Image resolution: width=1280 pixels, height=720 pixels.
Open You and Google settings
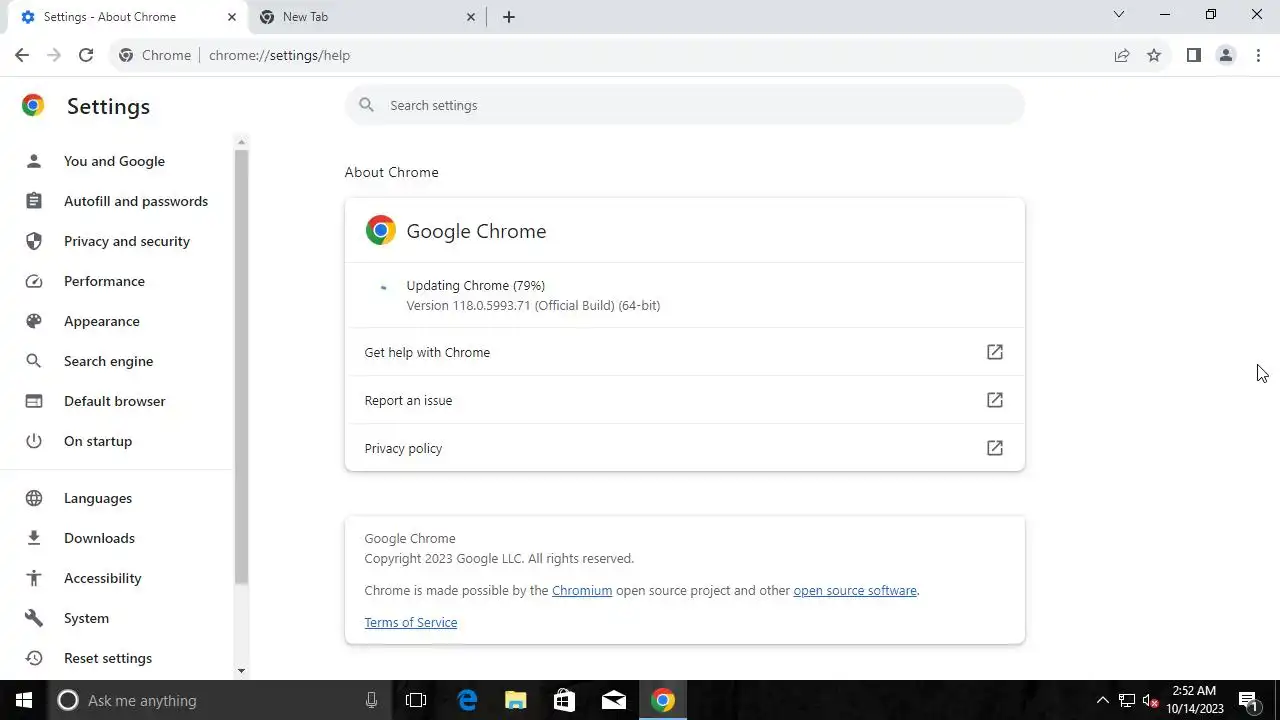coord(114,161)
